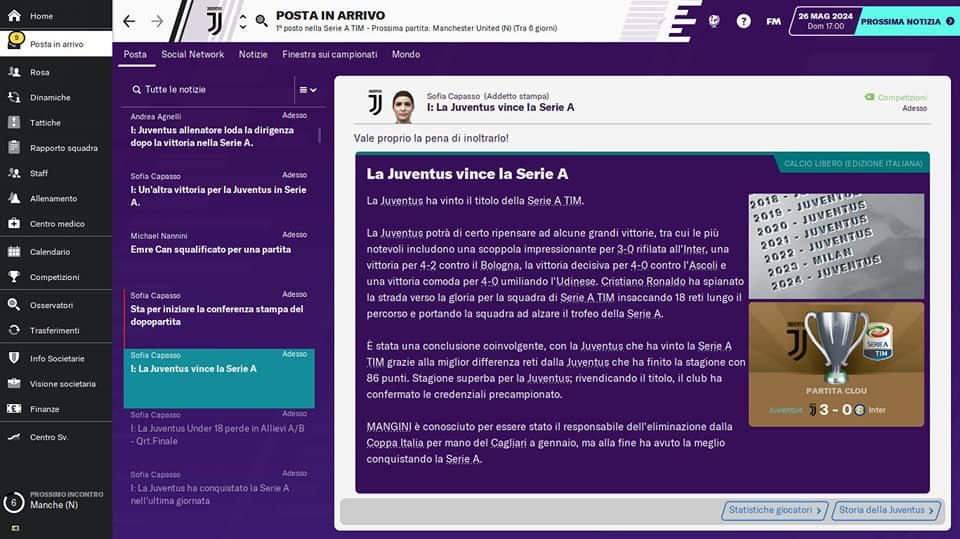Click the winners list image thumbnail

(836, 246)
